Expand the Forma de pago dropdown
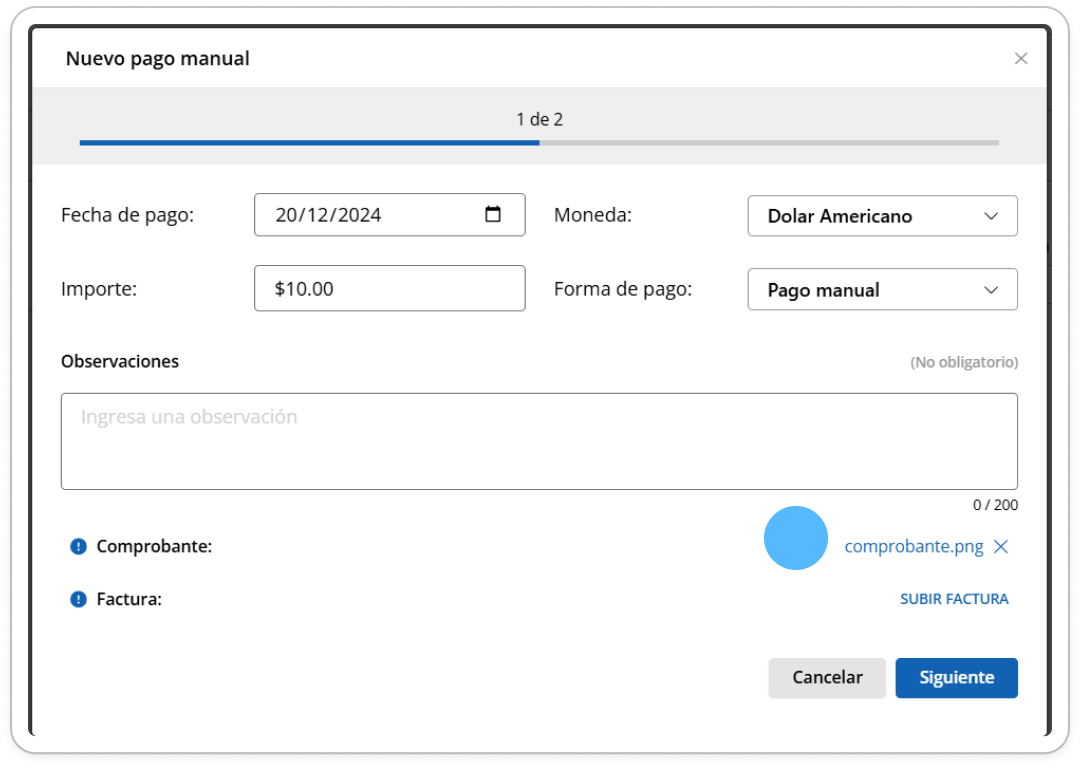 click(882, 289)
